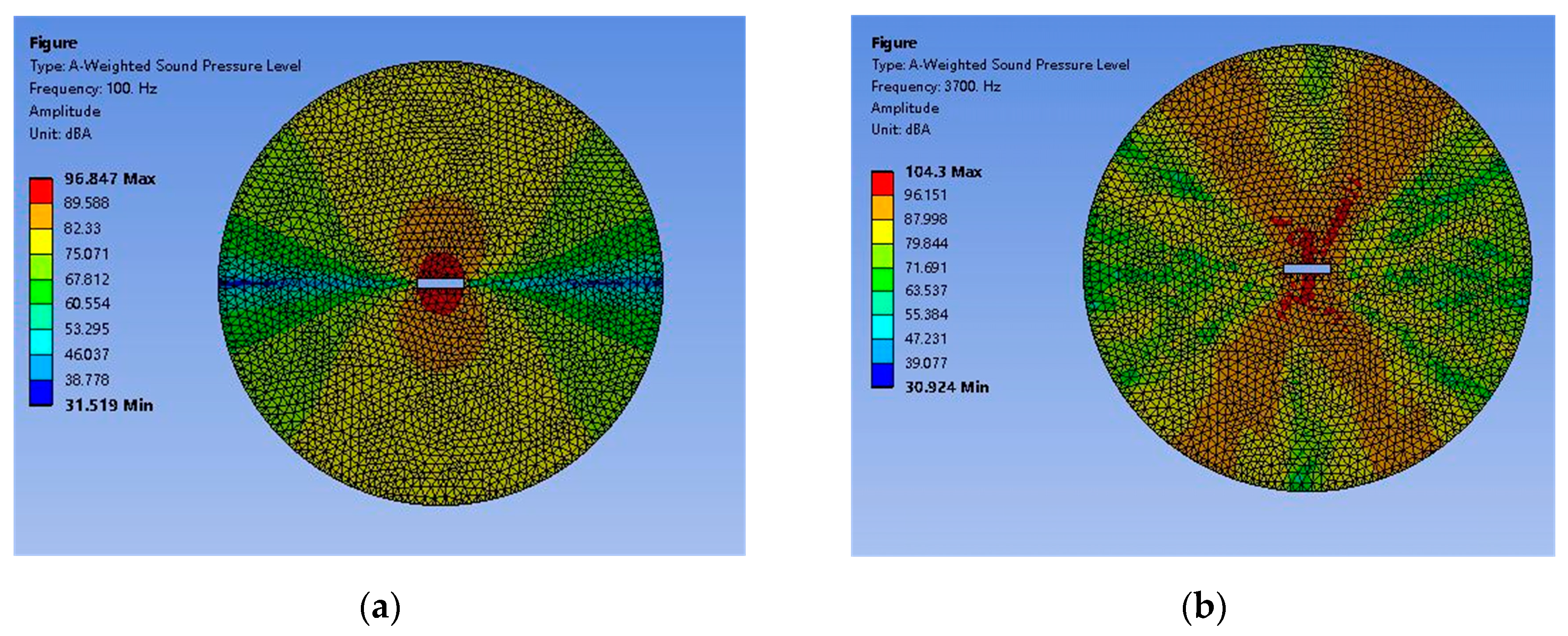Click white plate in left mesh center

pyautogui.click(x=440, y=283)
